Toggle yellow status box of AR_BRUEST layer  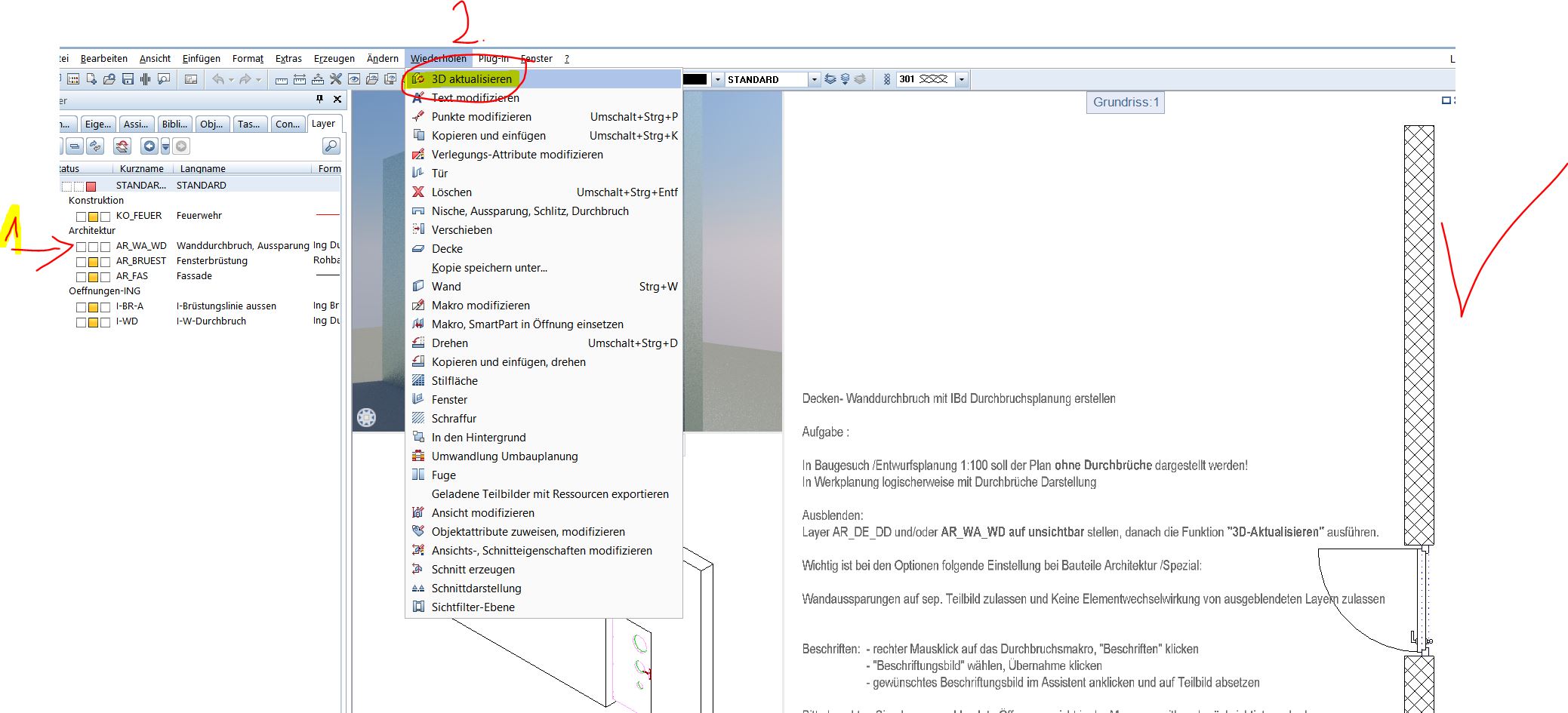(93, 262)
